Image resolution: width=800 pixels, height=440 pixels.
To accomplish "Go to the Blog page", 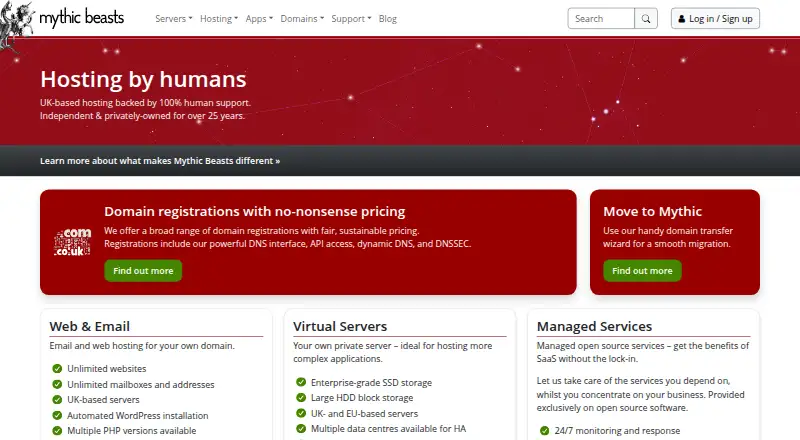I will [x=388, y=19].
